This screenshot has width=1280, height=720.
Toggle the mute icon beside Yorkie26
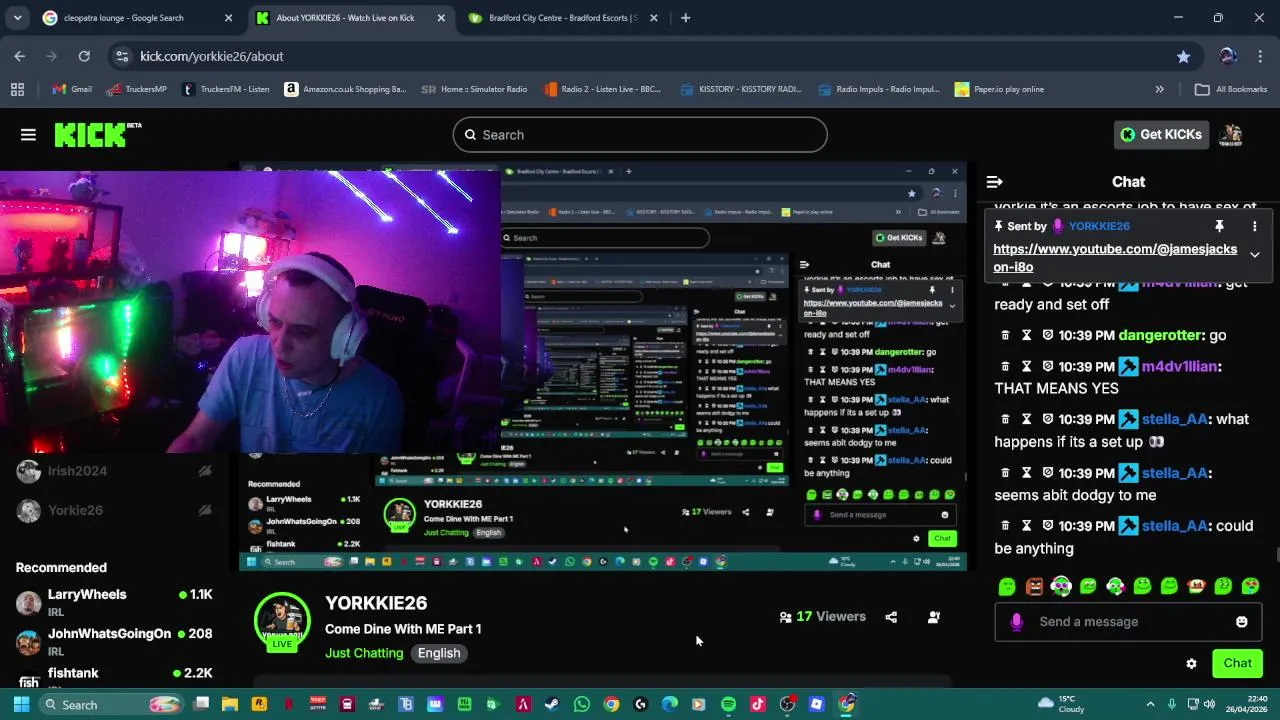point(205,510)
